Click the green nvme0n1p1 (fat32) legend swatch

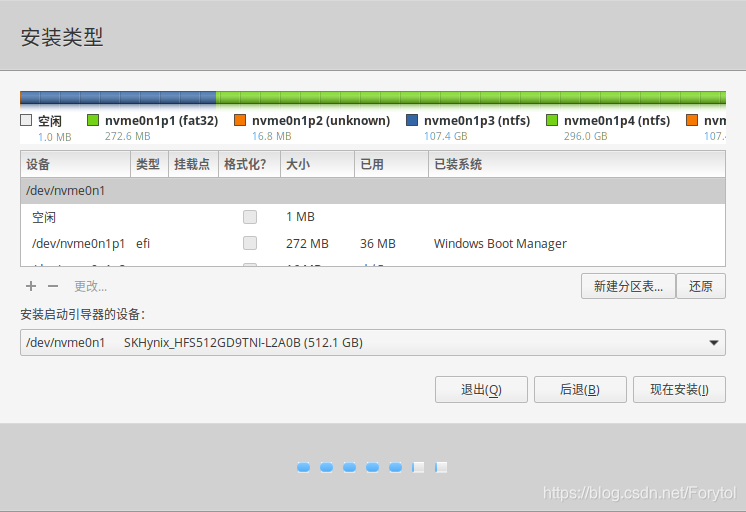click(x=93, y=120)
